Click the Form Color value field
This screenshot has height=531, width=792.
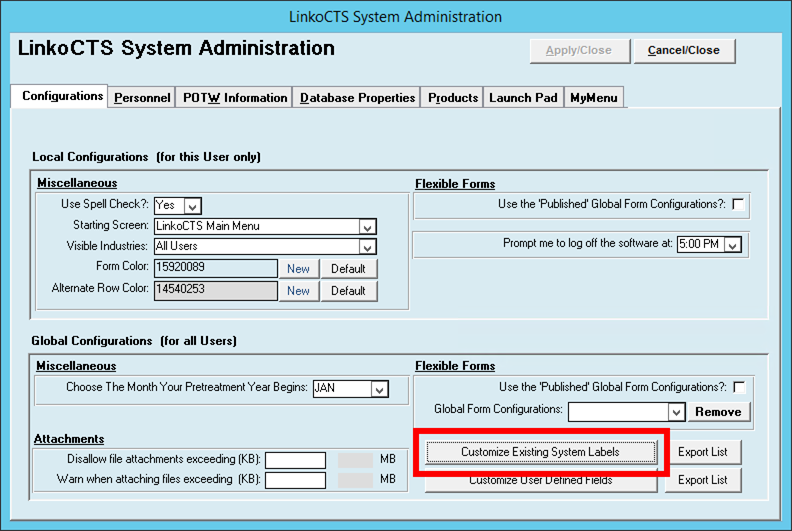coord(216,268)
